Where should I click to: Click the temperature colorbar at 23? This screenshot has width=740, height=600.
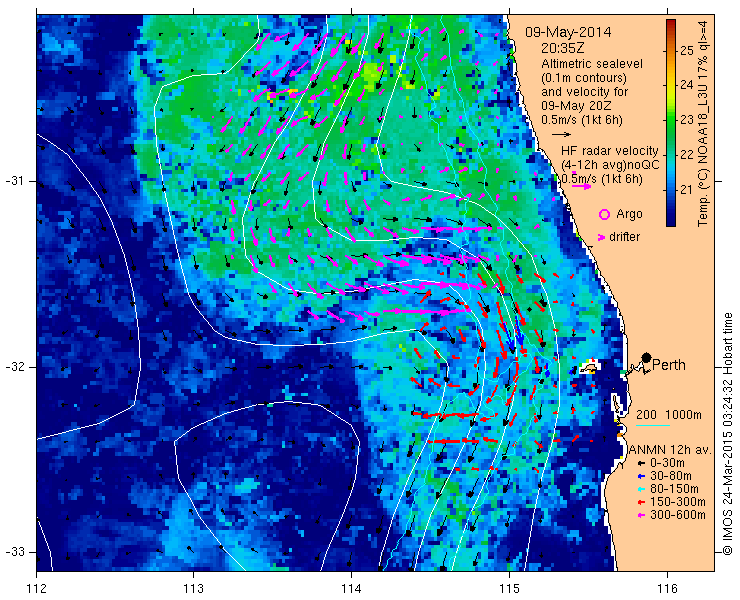point(671,120)
